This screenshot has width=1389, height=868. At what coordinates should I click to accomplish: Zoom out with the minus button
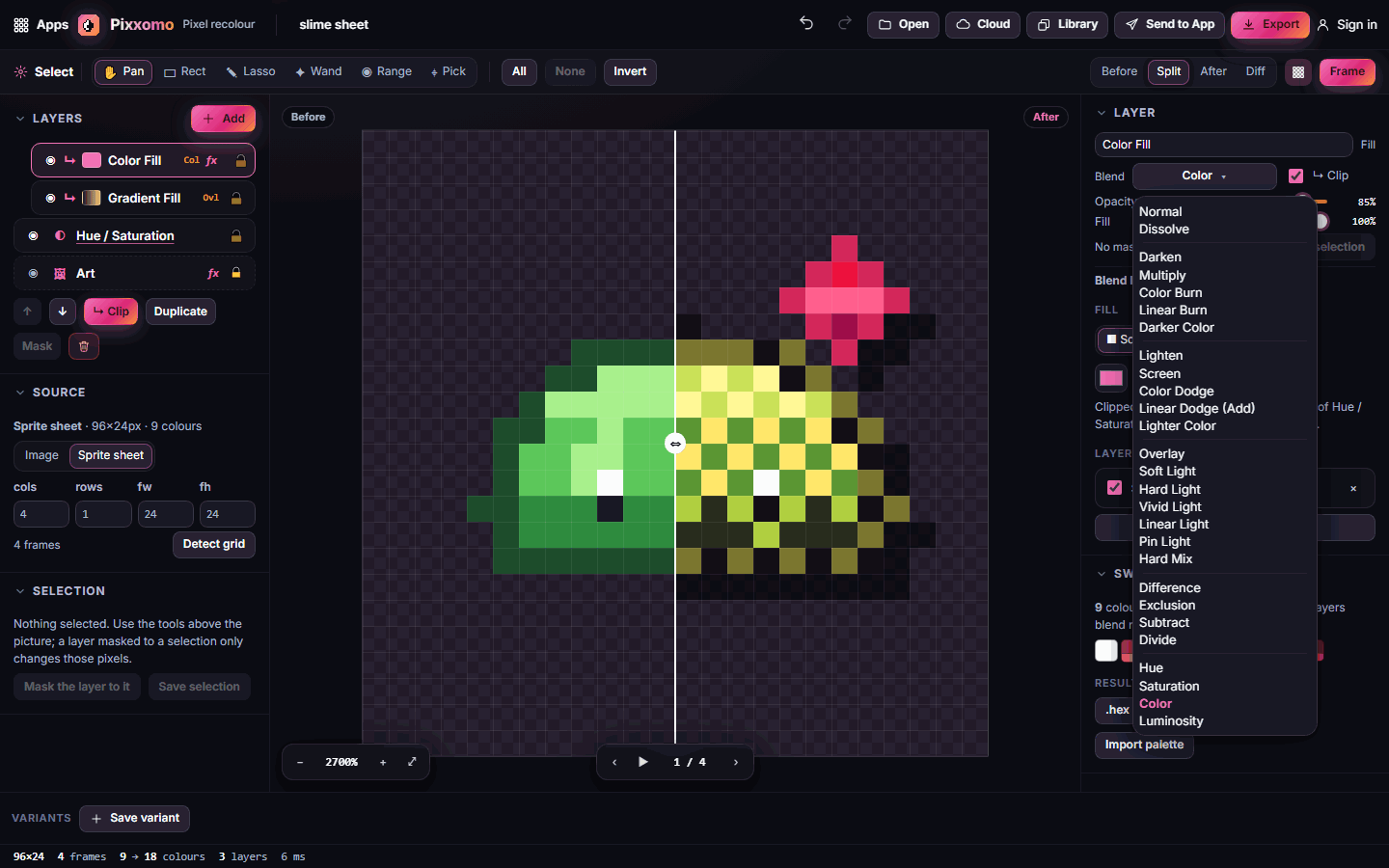300,762
